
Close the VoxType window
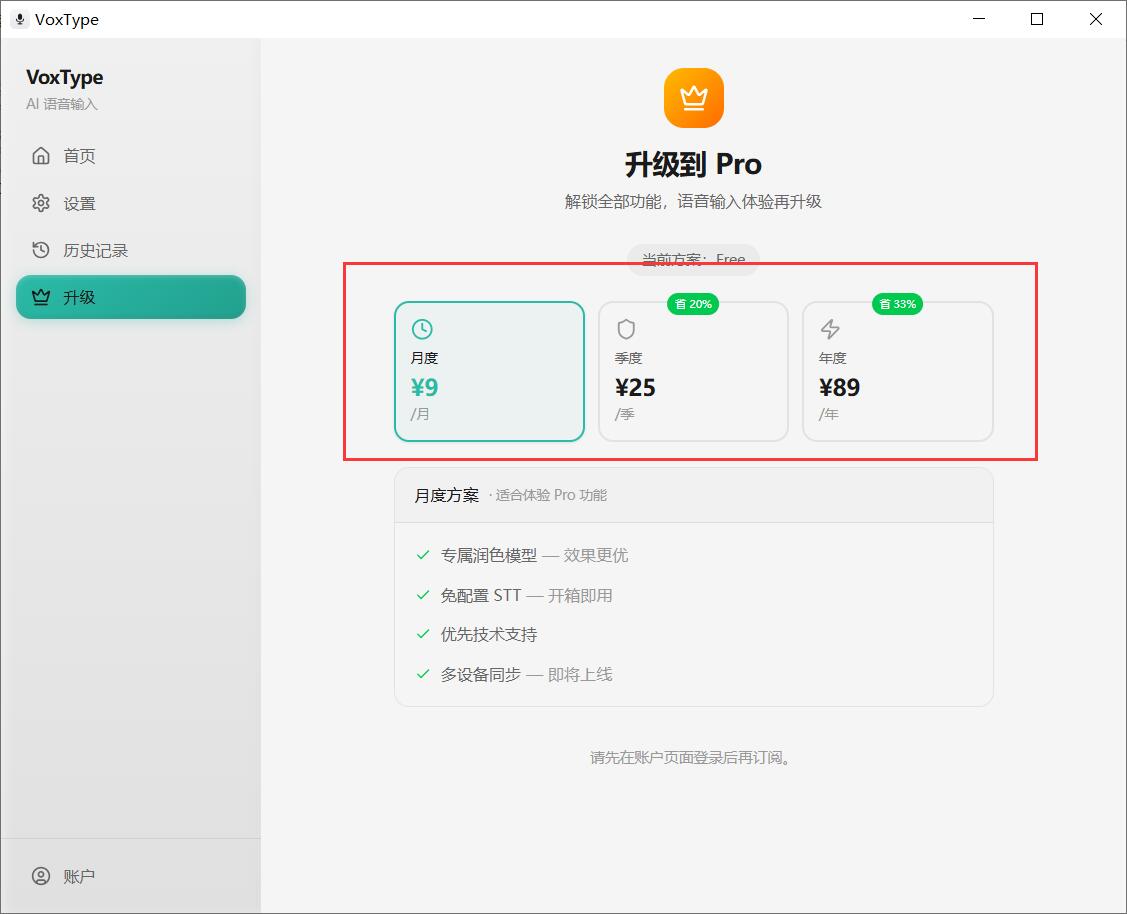[1095, 19]
